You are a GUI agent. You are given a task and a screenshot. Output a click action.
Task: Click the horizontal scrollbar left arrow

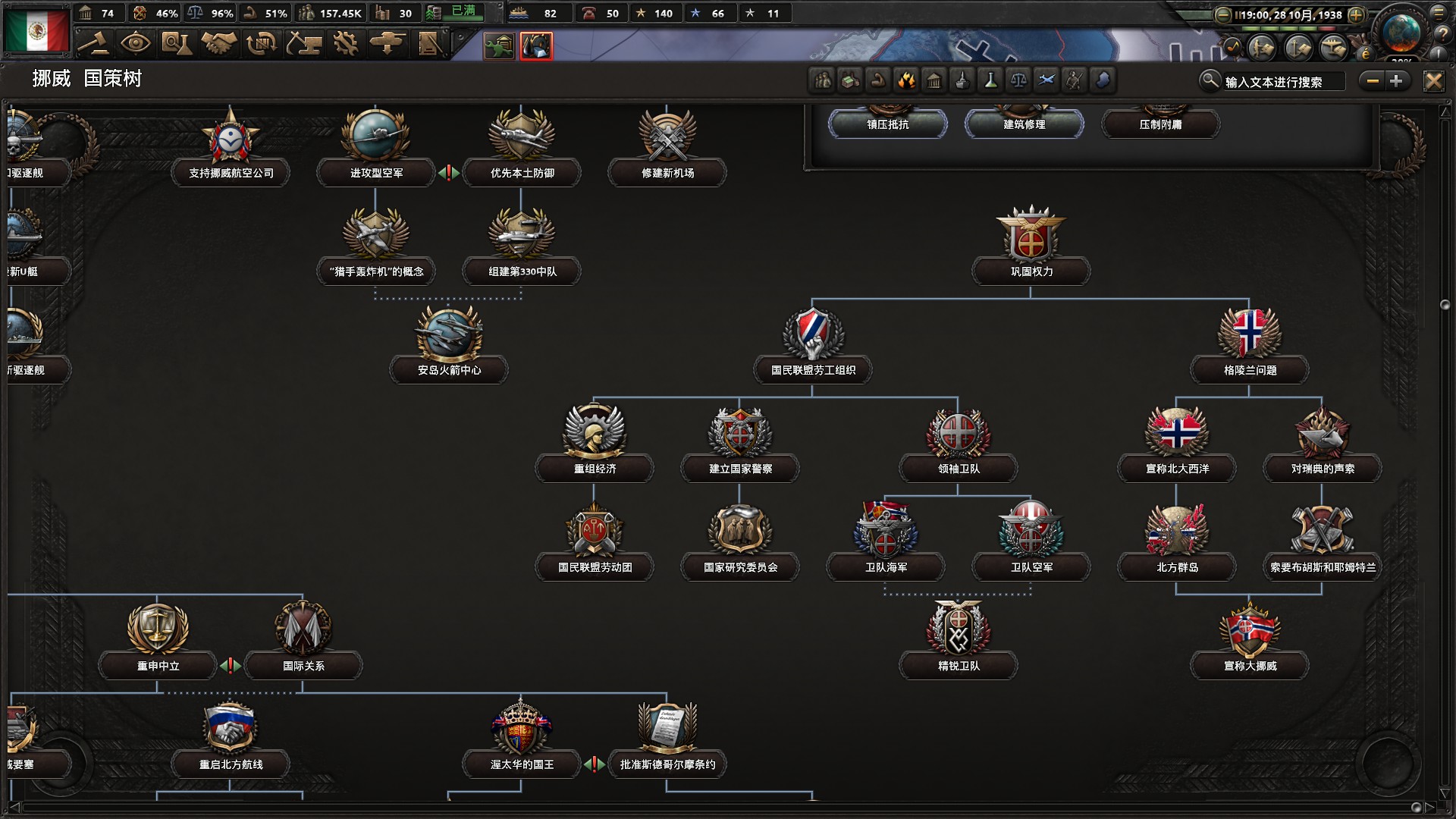point(13,807)
